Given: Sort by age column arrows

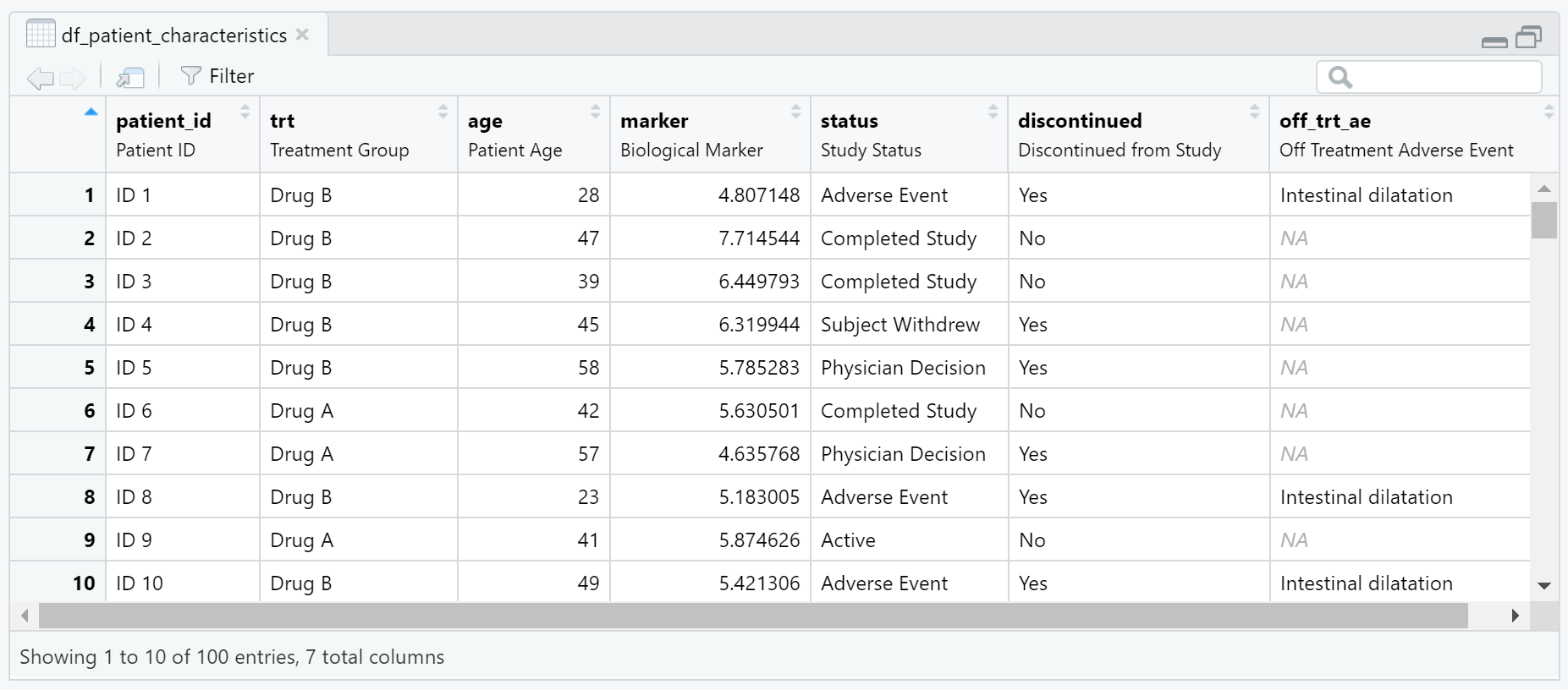Looking at the screenshot, I should pyautogui.click(x=595, y=112).
